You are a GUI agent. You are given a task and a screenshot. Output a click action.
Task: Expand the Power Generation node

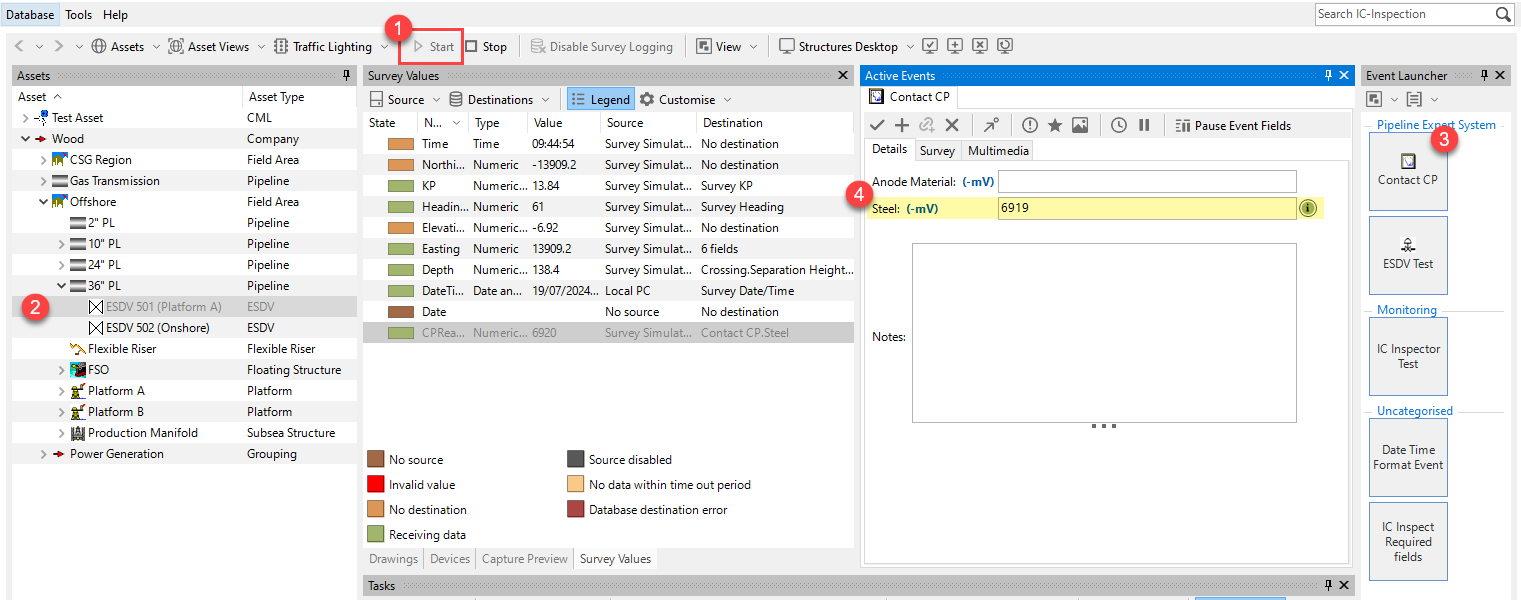[43, 454]
